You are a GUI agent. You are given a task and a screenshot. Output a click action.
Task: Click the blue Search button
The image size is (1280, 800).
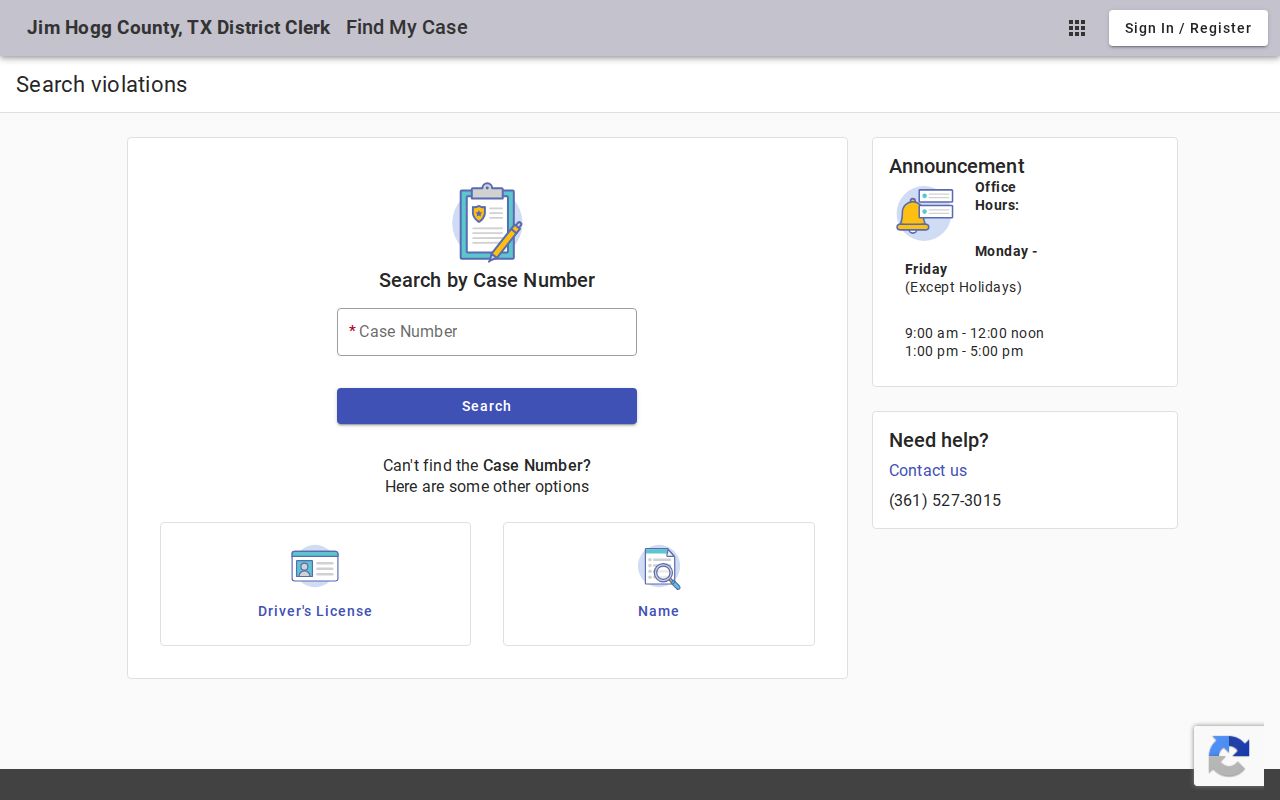(487, 406)
